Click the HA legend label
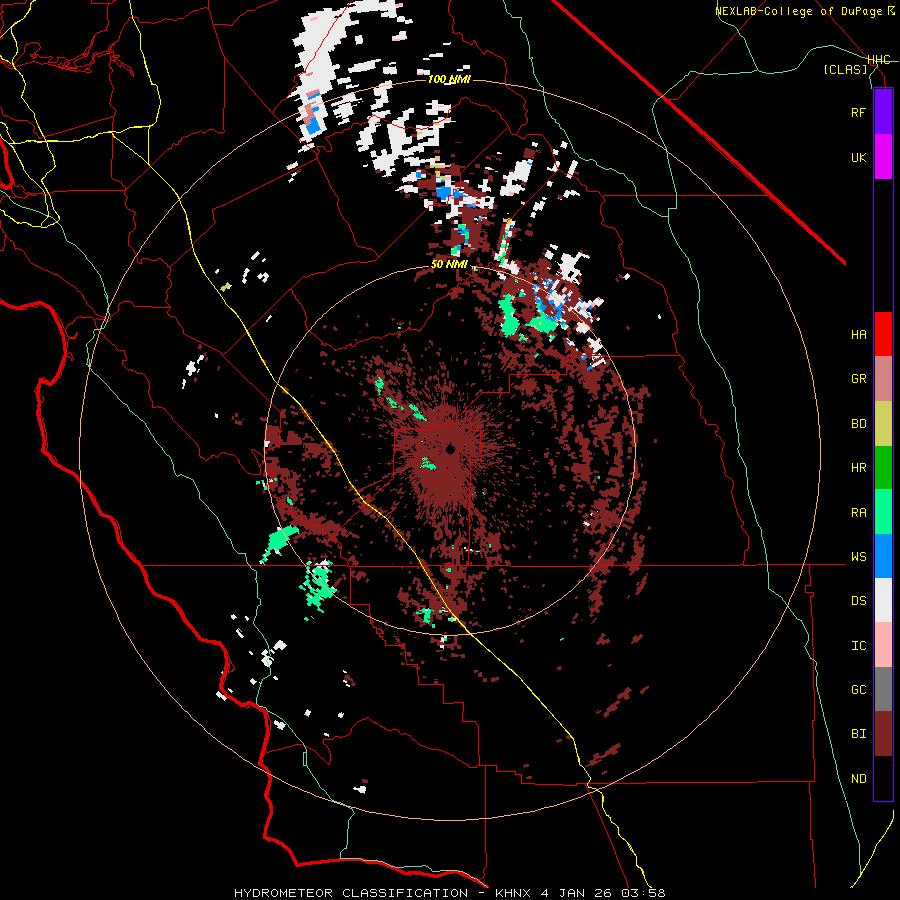Image resolution: width=900 pixels, height=900 pixels. click(x=858, y=334)
